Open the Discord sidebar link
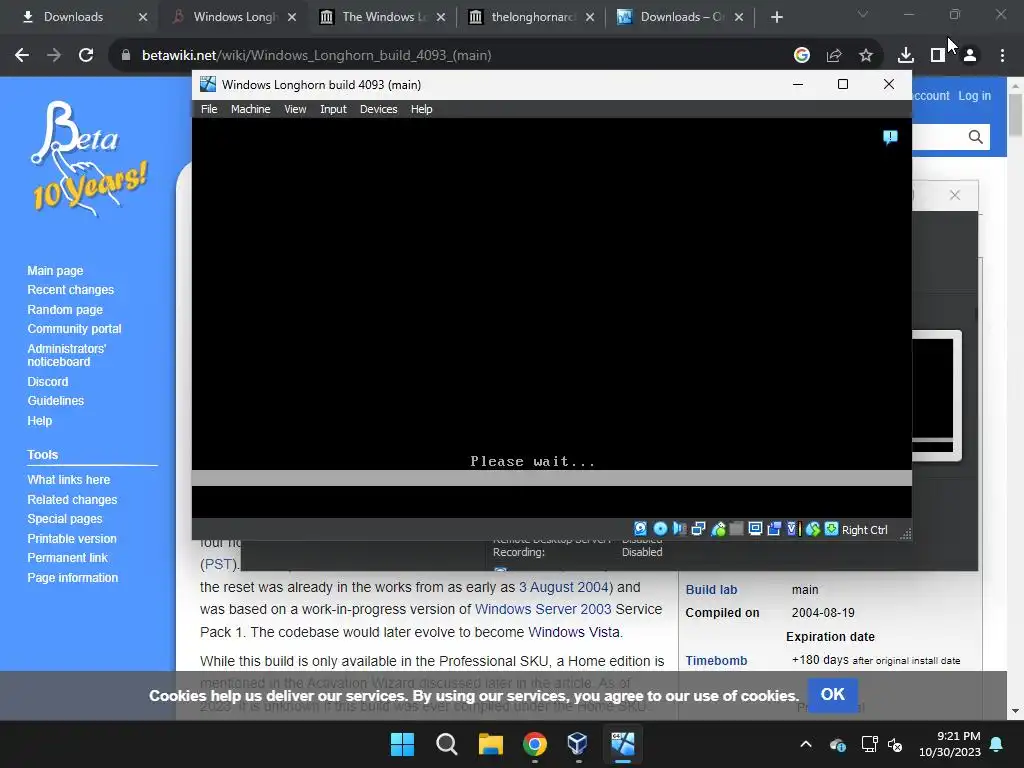Viewport: 1024px width, 768px height. pos(48,381)
